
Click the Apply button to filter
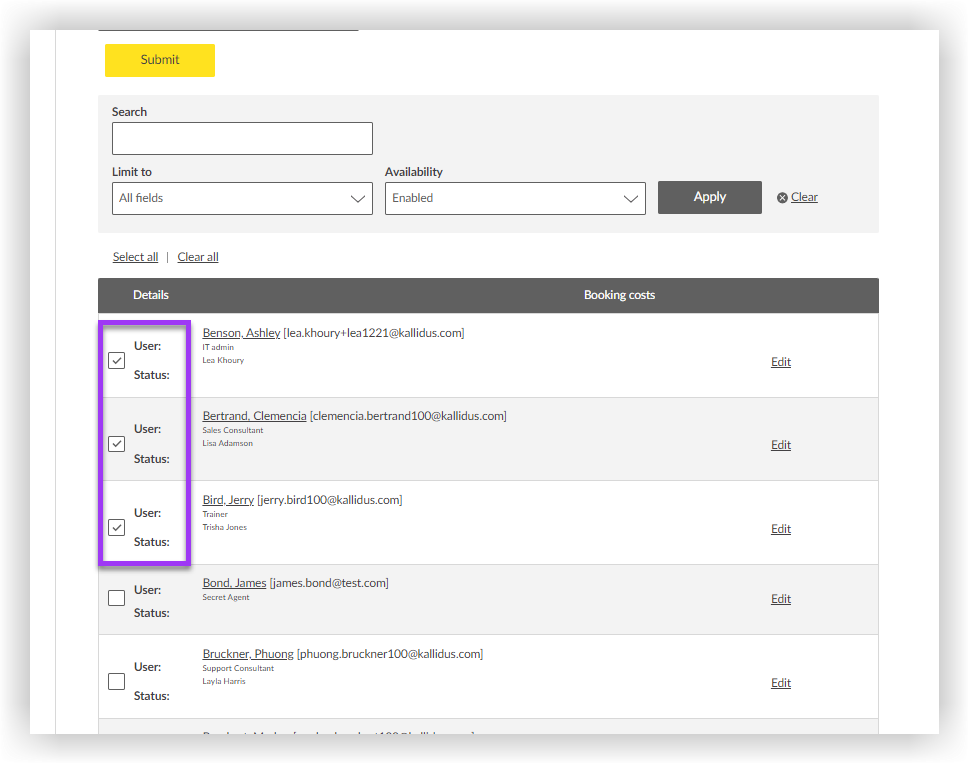[709, 197]
